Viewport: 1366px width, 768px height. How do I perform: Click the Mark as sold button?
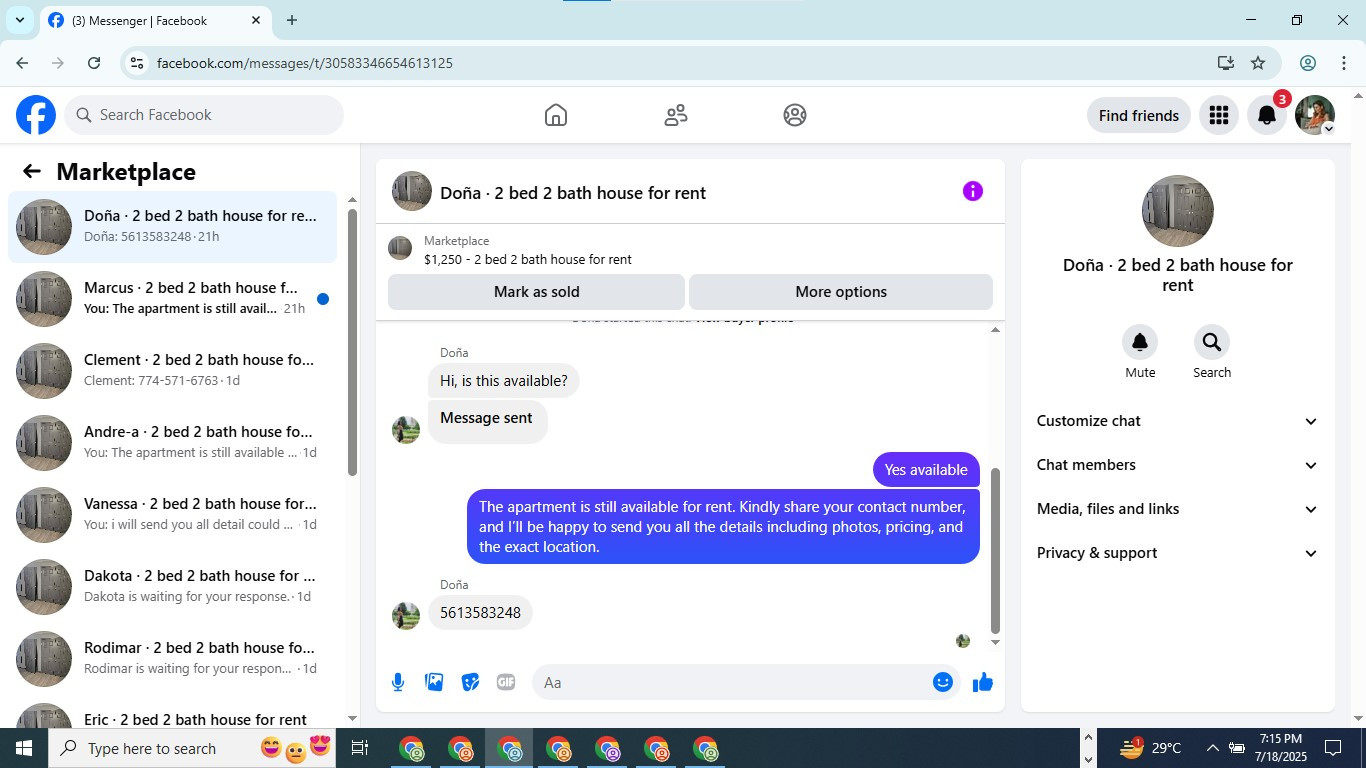click(x=536, y=292)
